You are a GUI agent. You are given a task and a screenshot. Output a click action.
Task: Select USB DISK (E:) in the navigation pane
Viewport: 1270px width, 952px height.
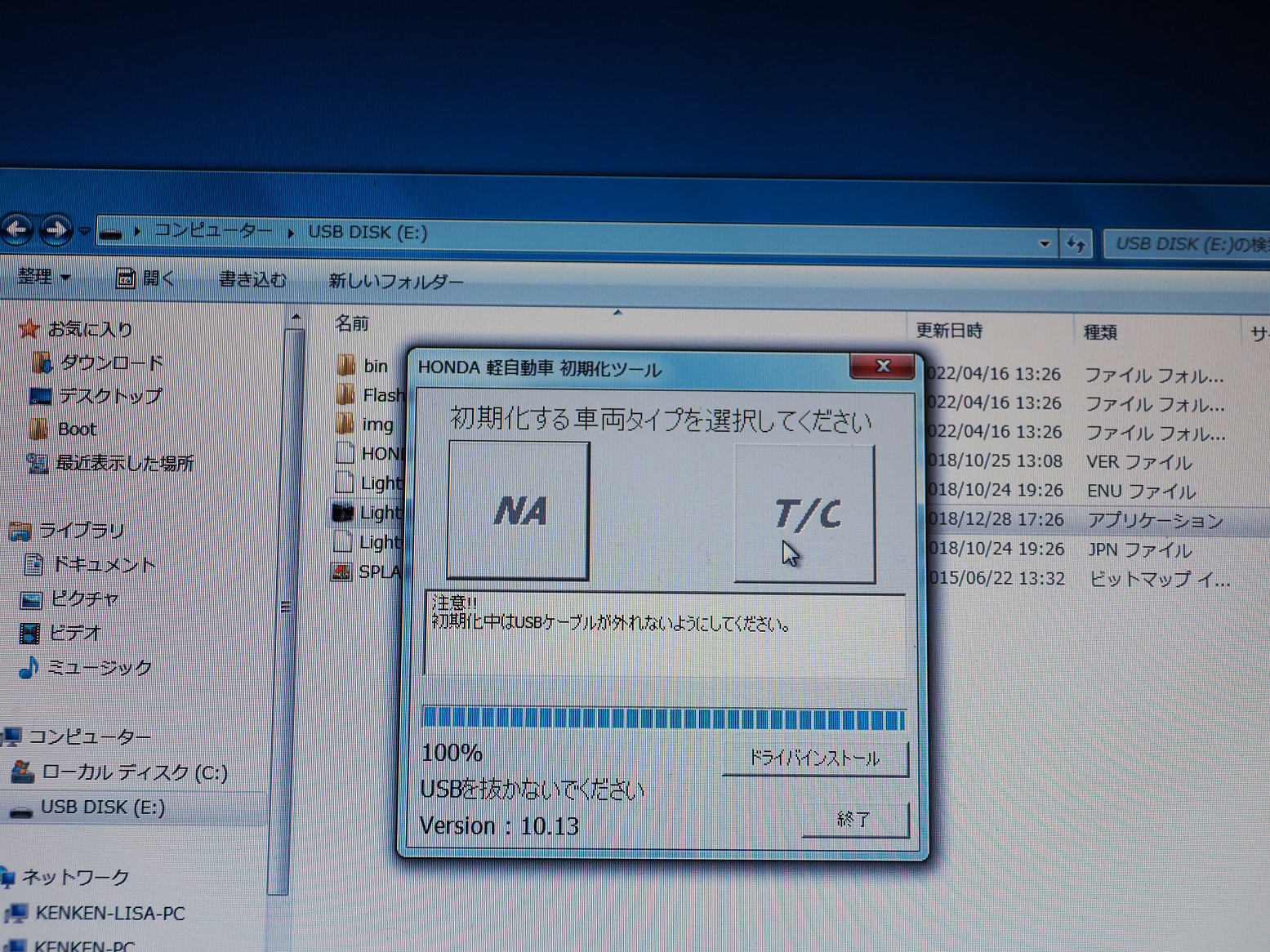[x=103, y=807]
